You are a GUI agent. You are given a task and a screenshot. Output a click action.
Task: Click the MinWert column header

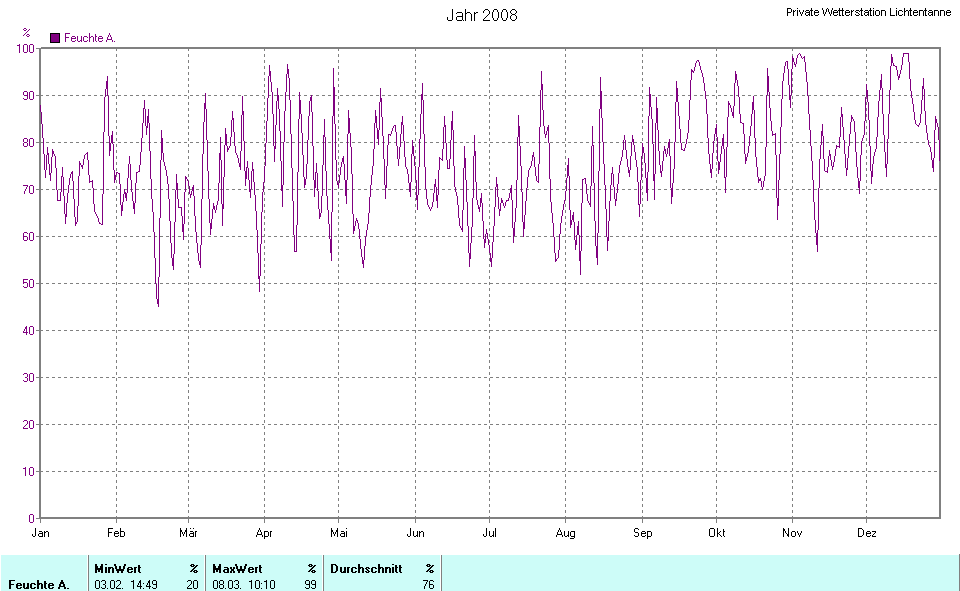(118, 568)
